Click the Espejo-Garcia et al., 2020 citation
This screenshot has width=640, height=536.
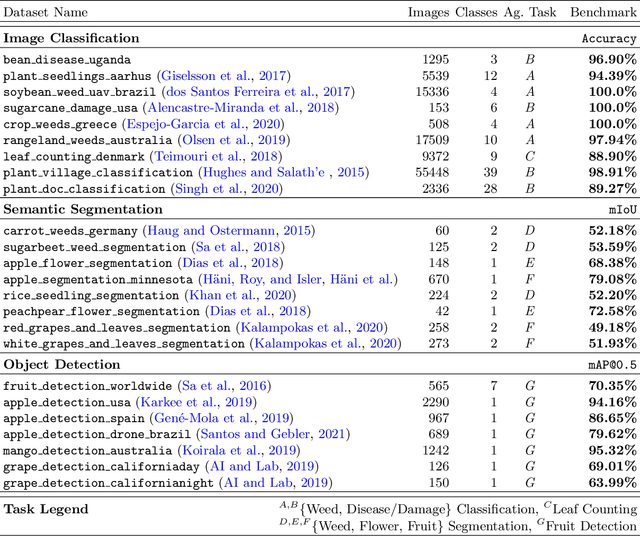point(204,124)
